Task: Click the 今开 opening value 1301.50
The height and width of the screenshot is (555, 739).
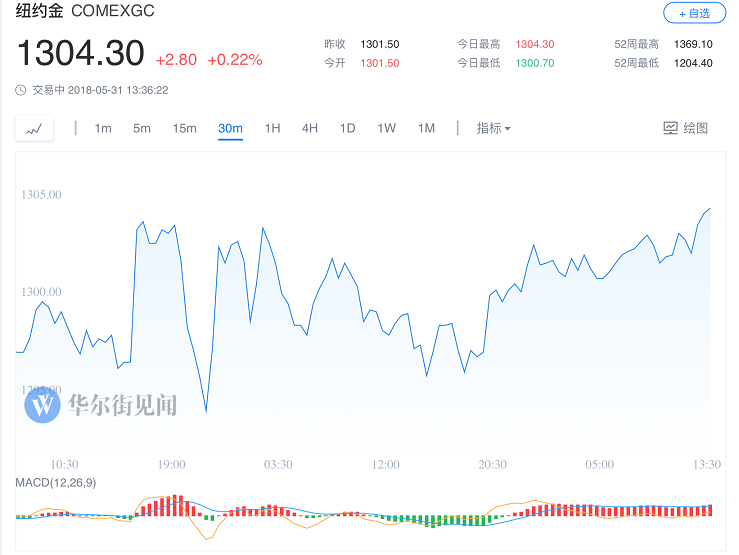Action: (380, 63)
